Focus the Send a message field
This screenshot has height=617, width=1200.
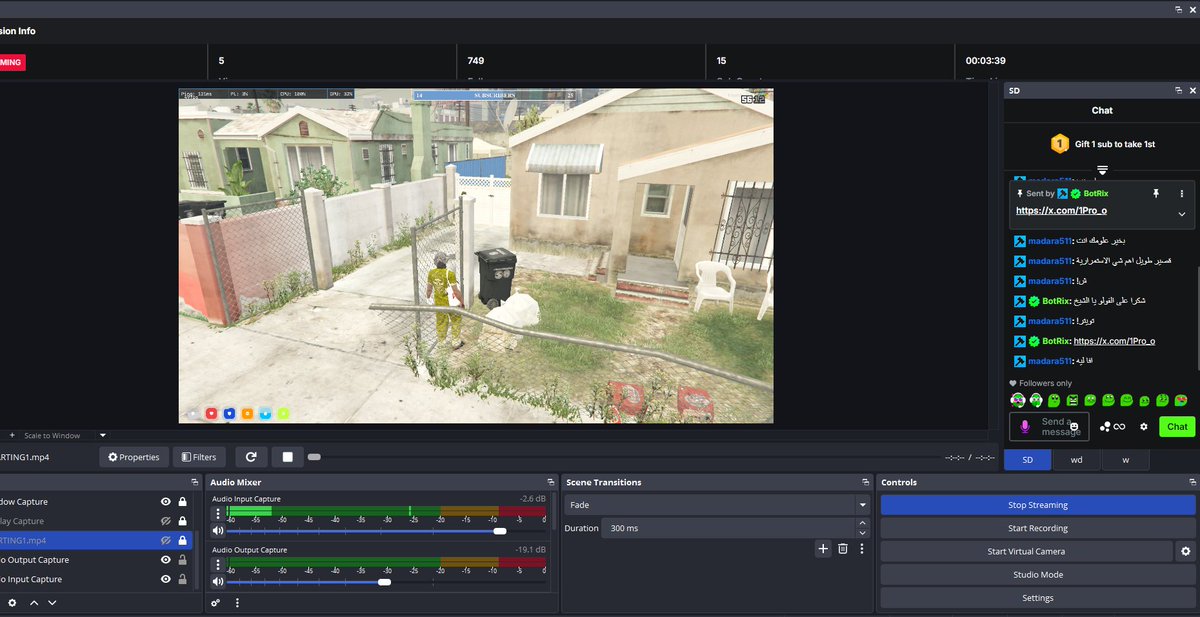pos(1050,427)
